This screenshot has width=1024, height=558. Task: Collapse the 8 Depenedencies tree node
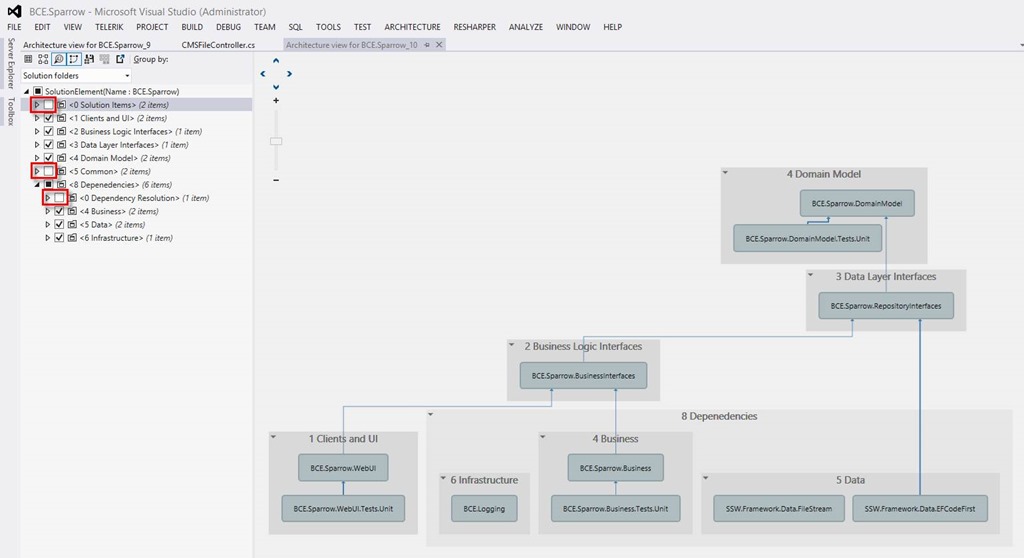click(37, 185)
